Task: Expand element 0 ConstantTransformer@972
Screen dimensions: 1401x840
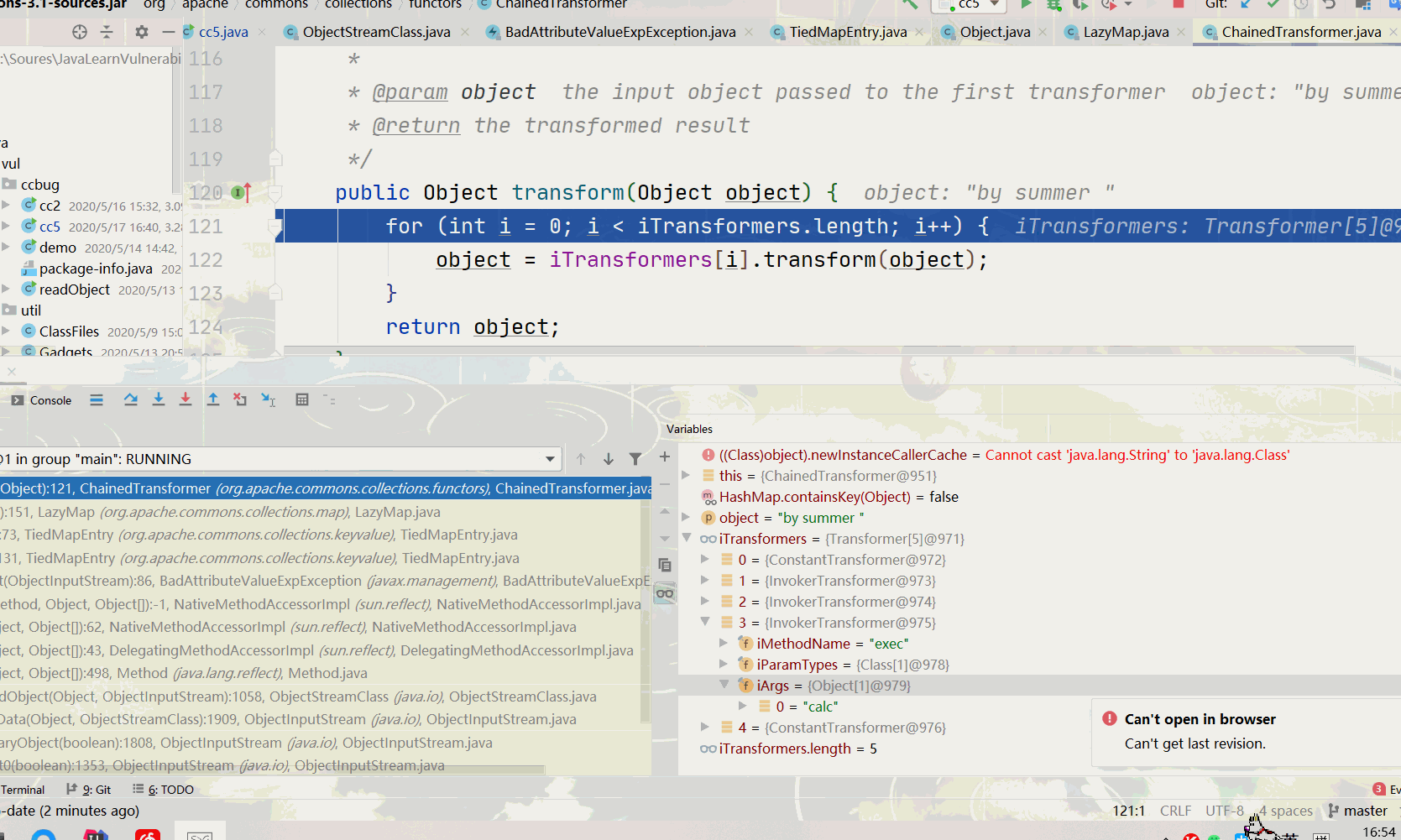Action: click(x=705, y=559)
